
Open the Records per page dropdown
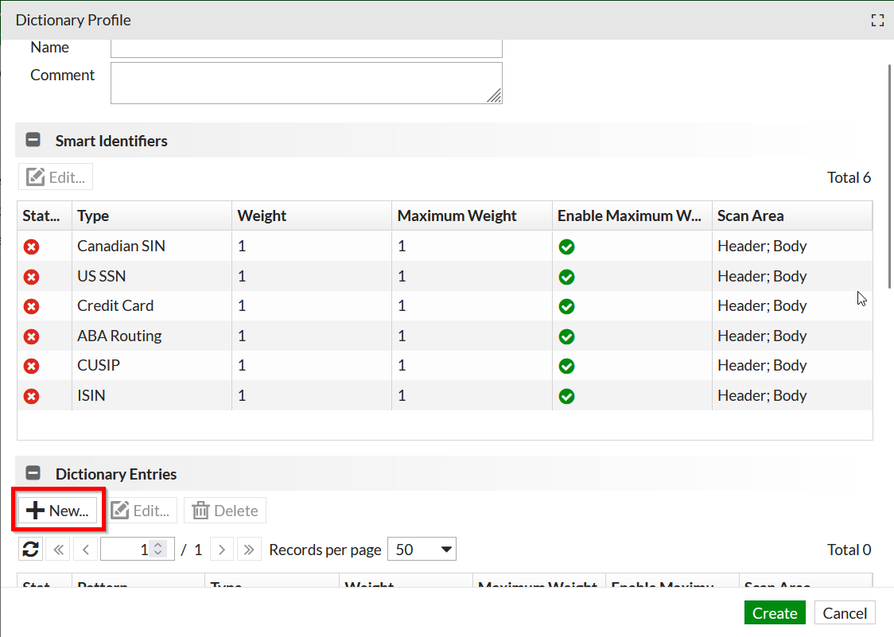[x=421, y=549]
